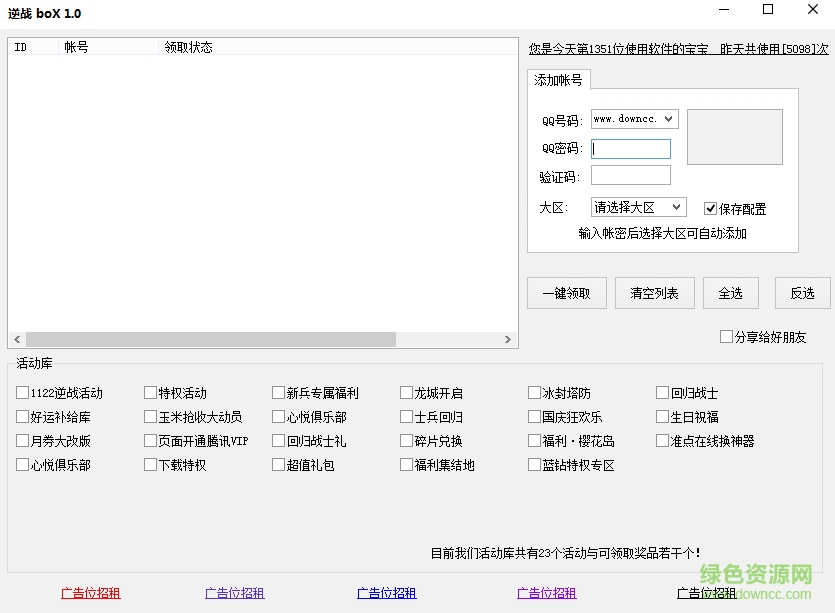Check the 下载特权 activity

coord(150,464)
